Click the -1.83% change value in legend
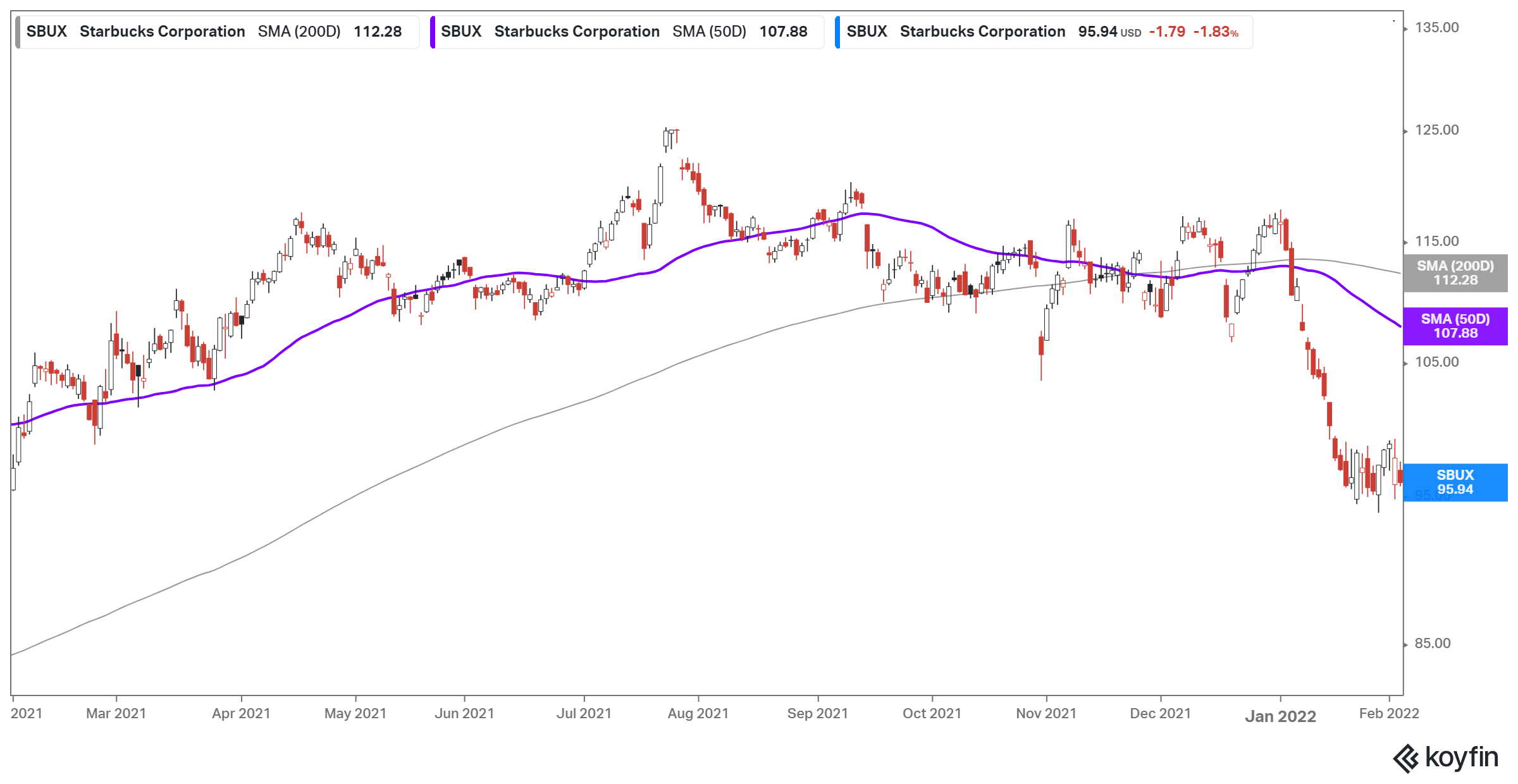This screenshot has height=784, width=1518. tap(1215, 32)
